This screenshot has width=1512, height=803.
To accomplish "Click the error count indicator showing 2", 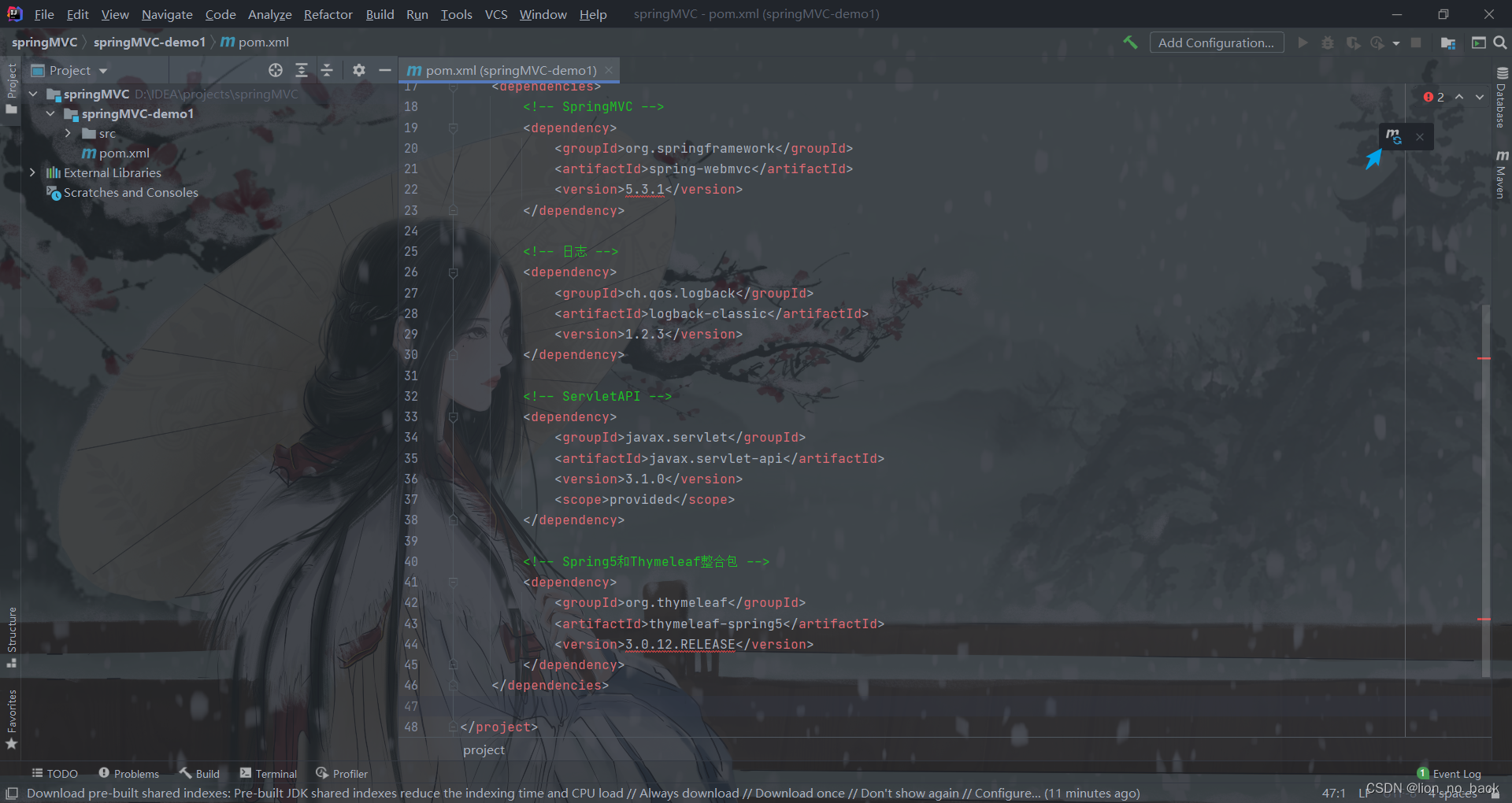I will 1434,97.
